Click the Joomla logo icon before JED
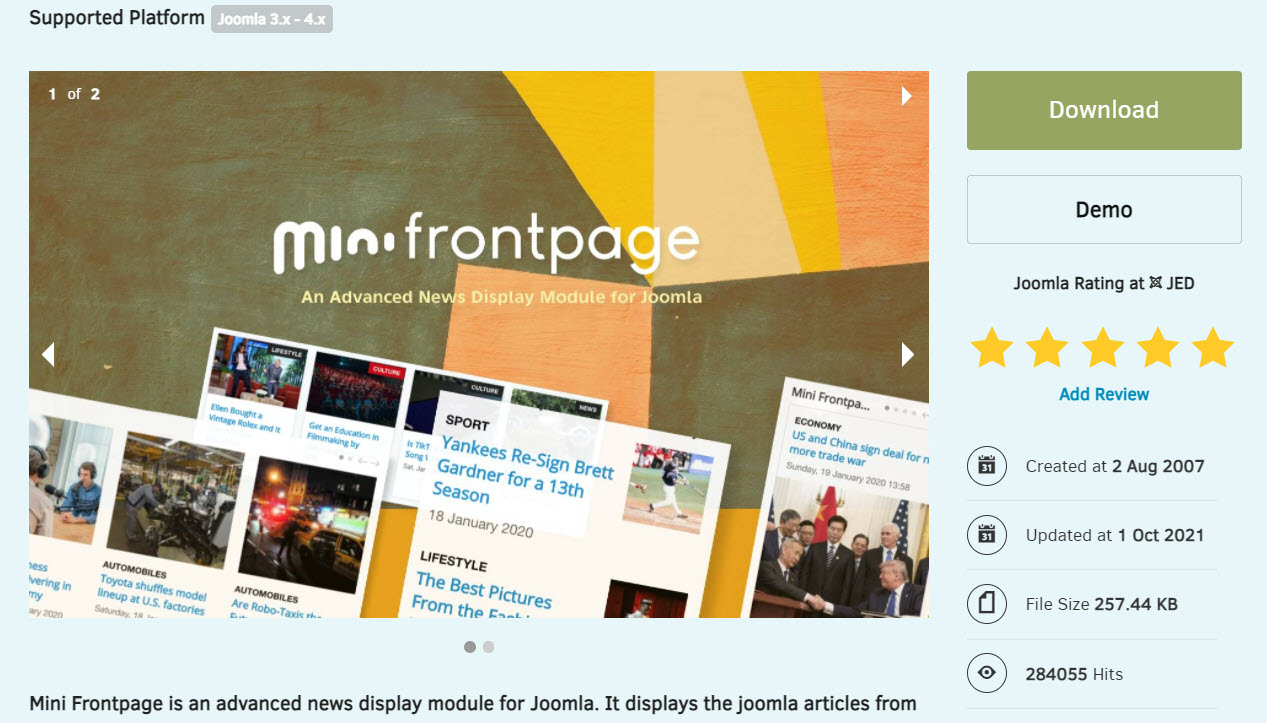The image size is (1267, 723). pyautogui.click(x=1156, y=283)
